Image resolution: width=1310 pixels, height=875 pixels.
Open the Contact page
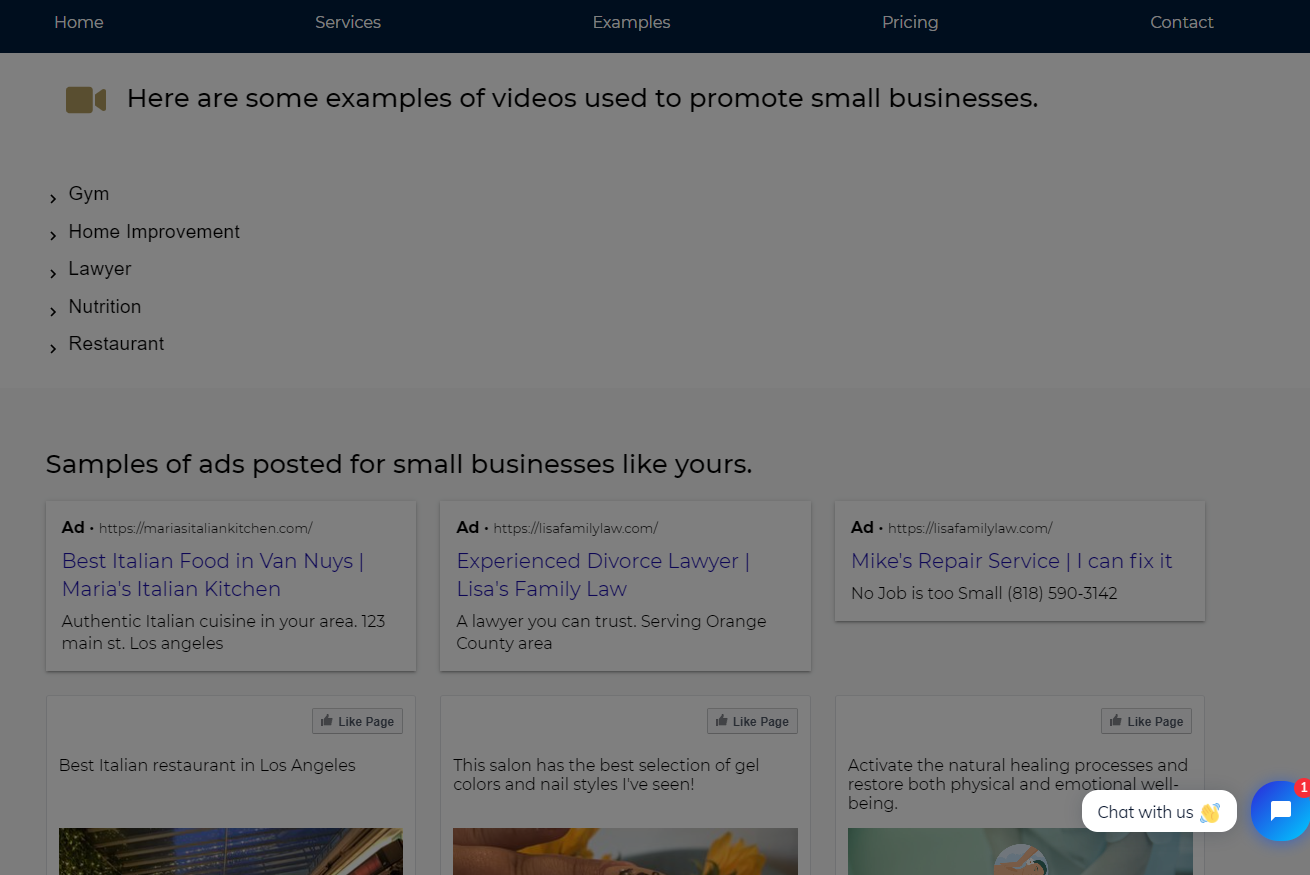[x=1182, y=22]
